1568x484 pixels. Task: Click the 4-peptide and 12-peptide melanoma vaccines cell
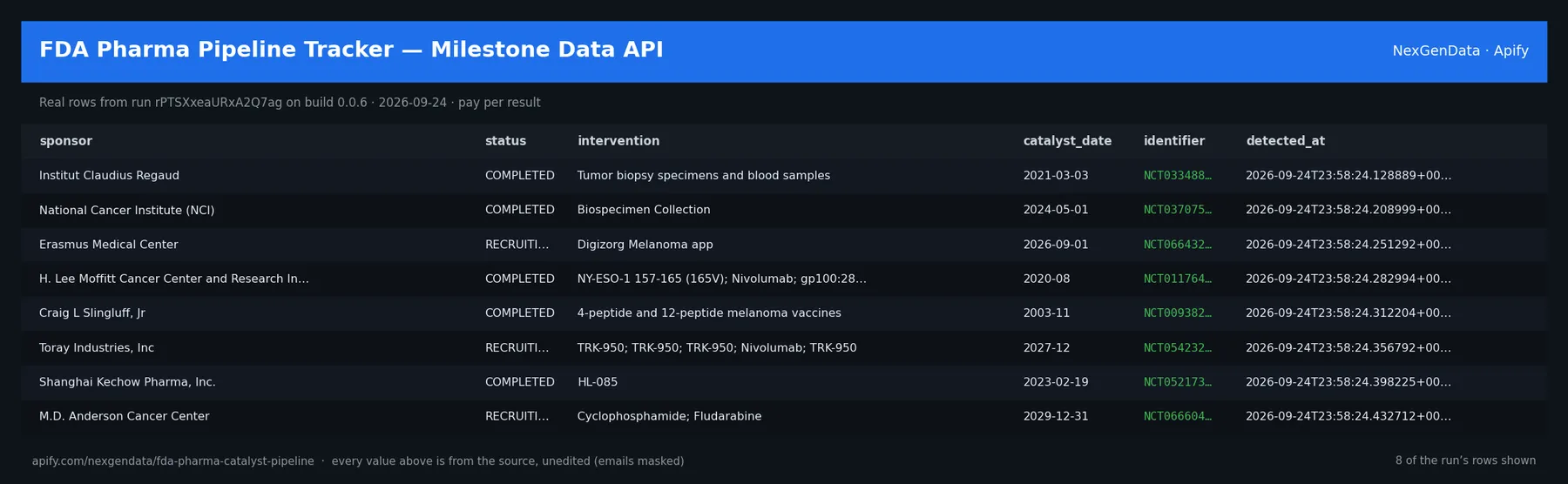[709, 313]
